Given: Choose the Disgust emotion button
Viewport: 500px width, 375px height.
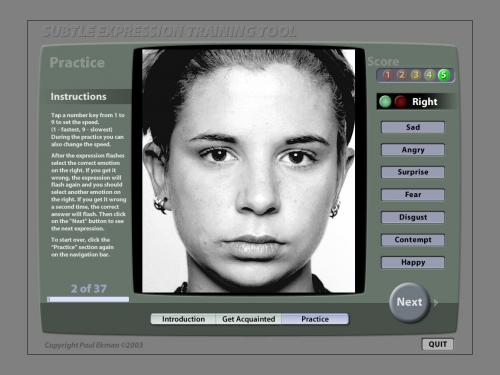Looking at the screenshot, I should click(413, 217).
